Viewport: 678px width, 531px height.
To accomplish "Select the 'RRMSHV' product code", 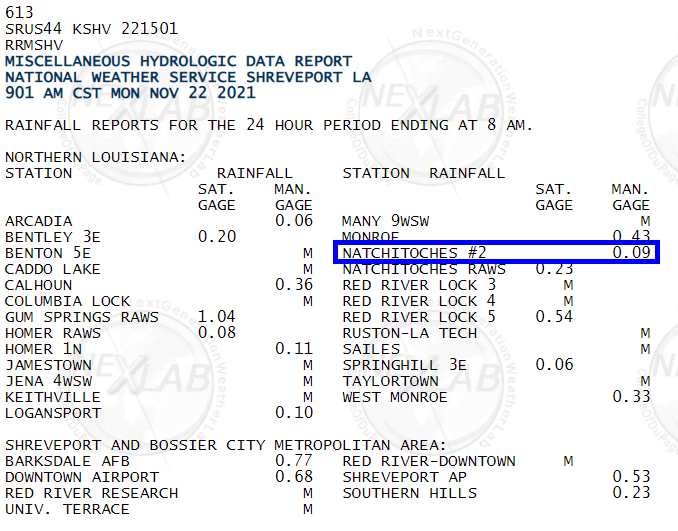I will [34, 45].
